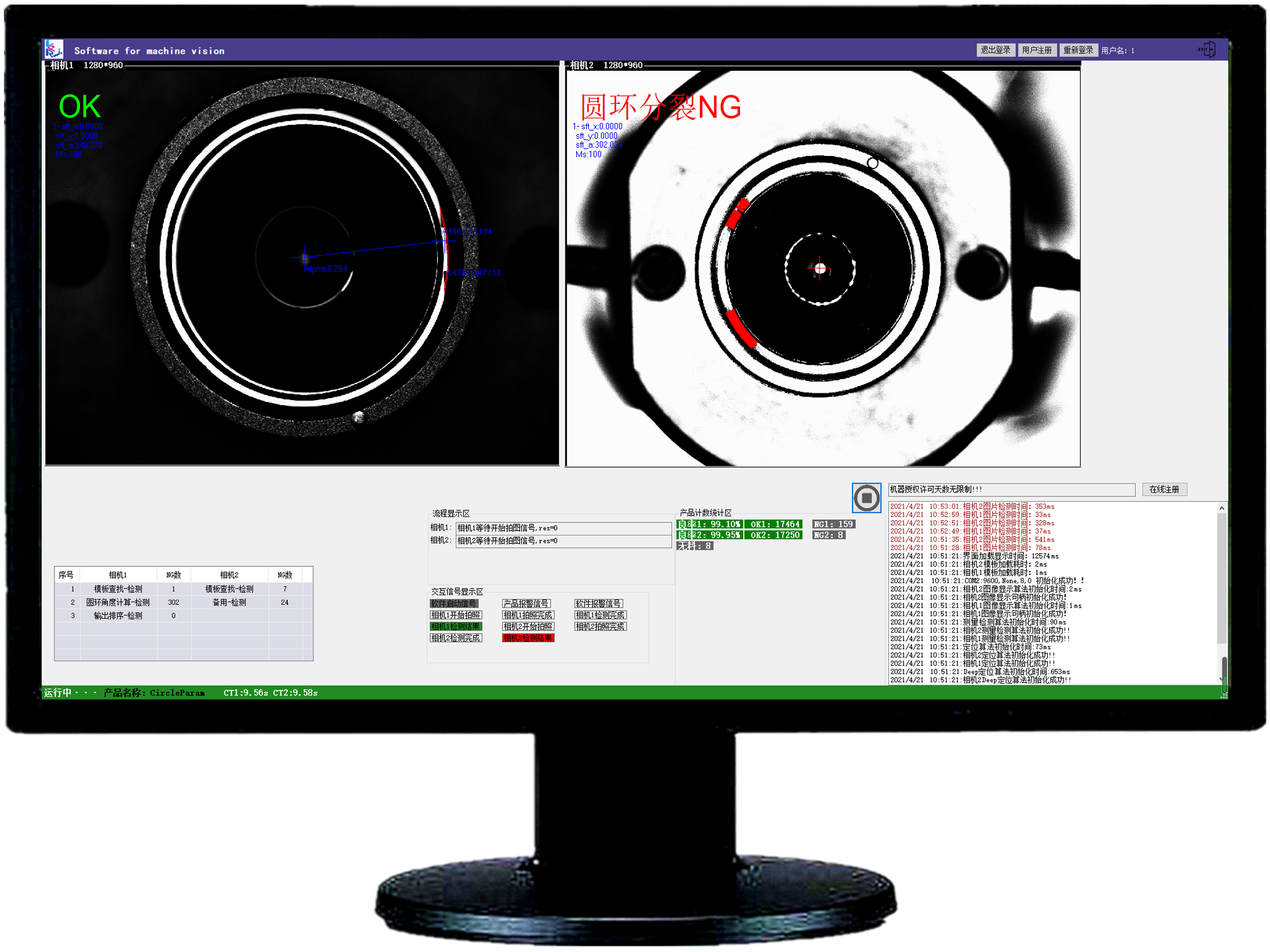Click the log panel scrollbar up arrow
The height and width of the screenshot is (952, 1270).
click(x=1222, y=508)
